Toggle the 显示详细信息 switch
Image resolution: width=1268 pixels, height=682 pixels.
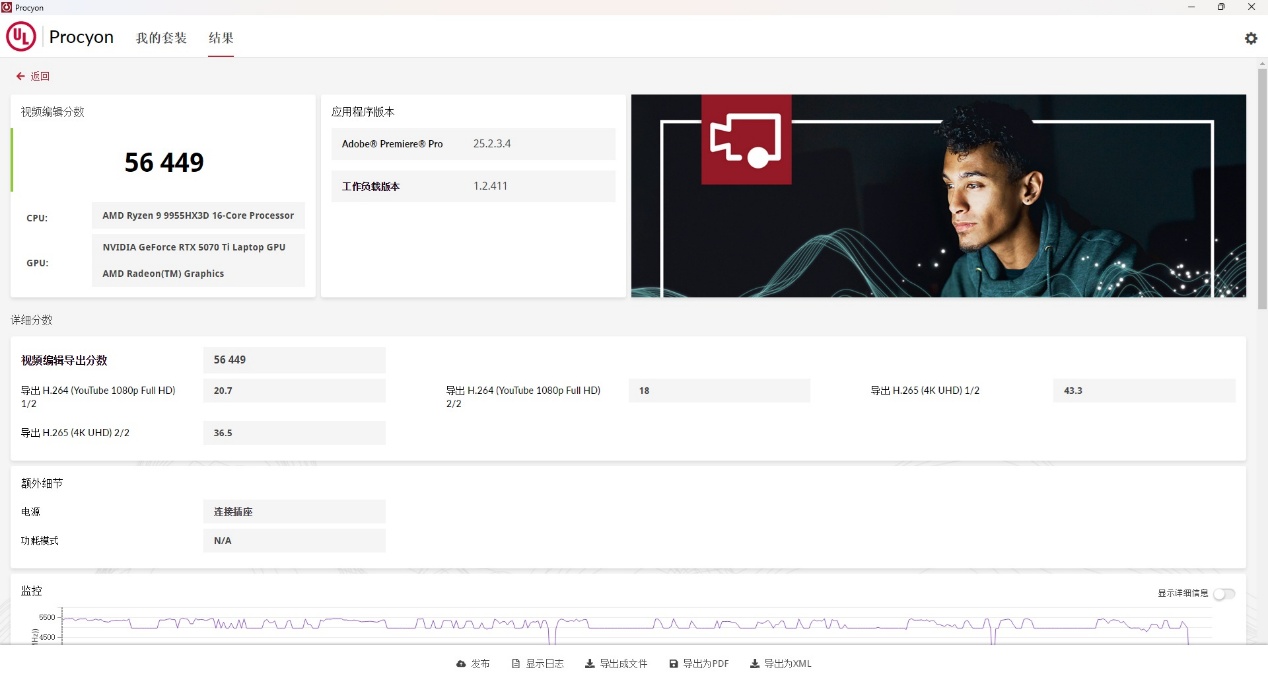pos(1224,593)
